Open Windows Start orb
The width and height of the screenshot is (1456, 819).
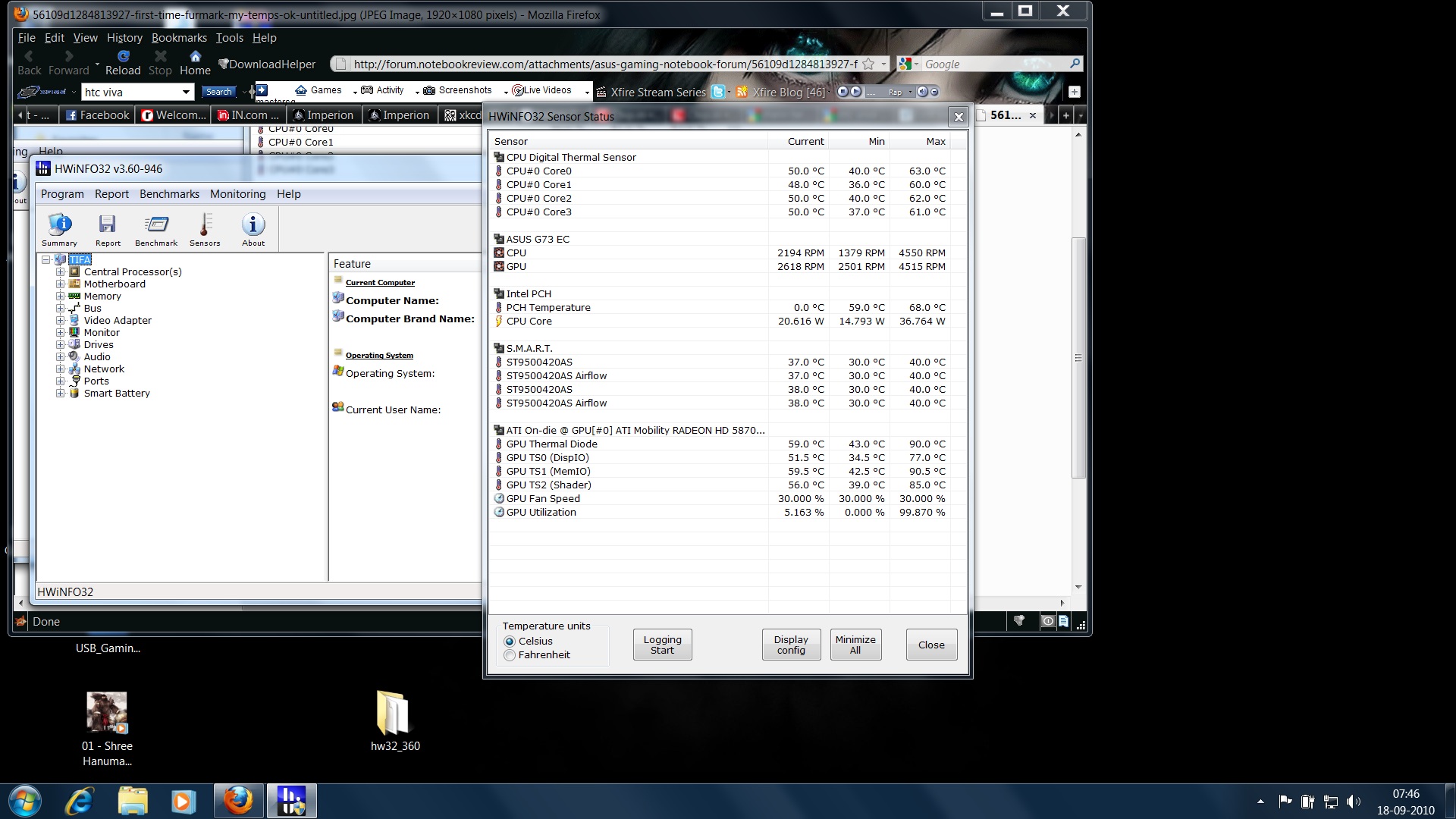coord(25,802)
